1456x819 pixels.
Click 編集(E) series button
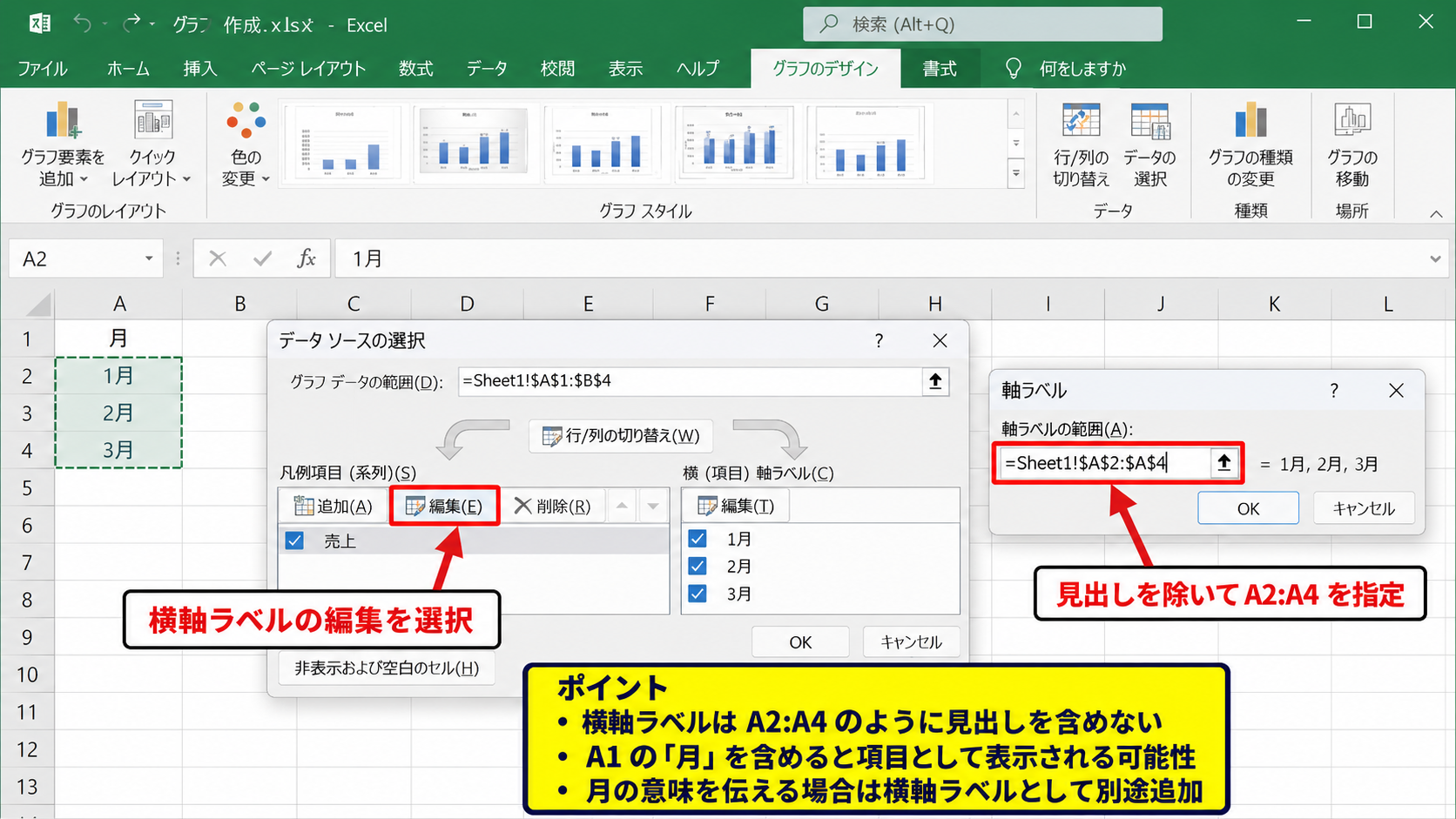[x=444, y=506]
